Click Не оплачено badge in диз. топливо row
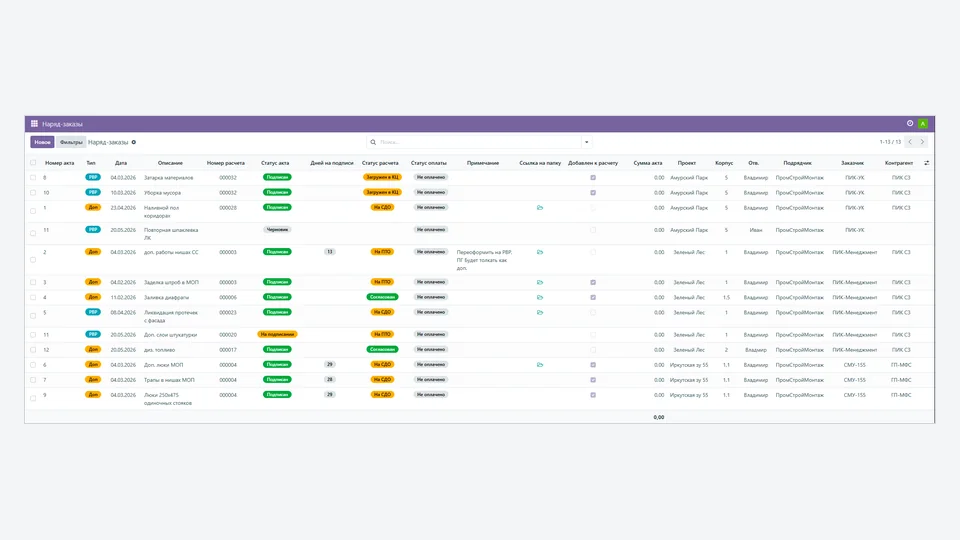Image resolution: width=960 pixels, height=540 pixels. (431, 350)
